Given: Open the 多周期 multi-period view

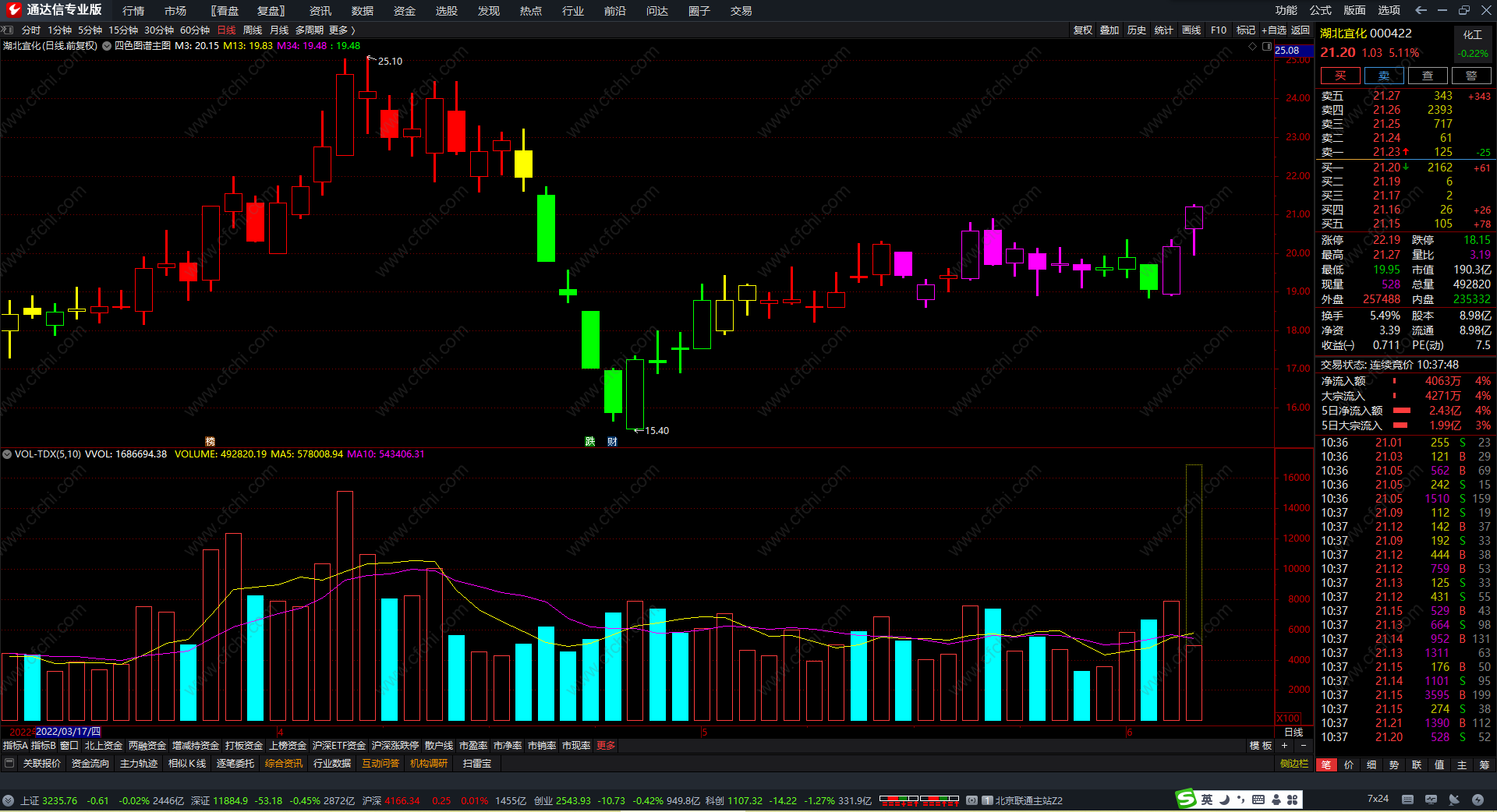Looking at the screenshot, I should (x=310, y=30).
